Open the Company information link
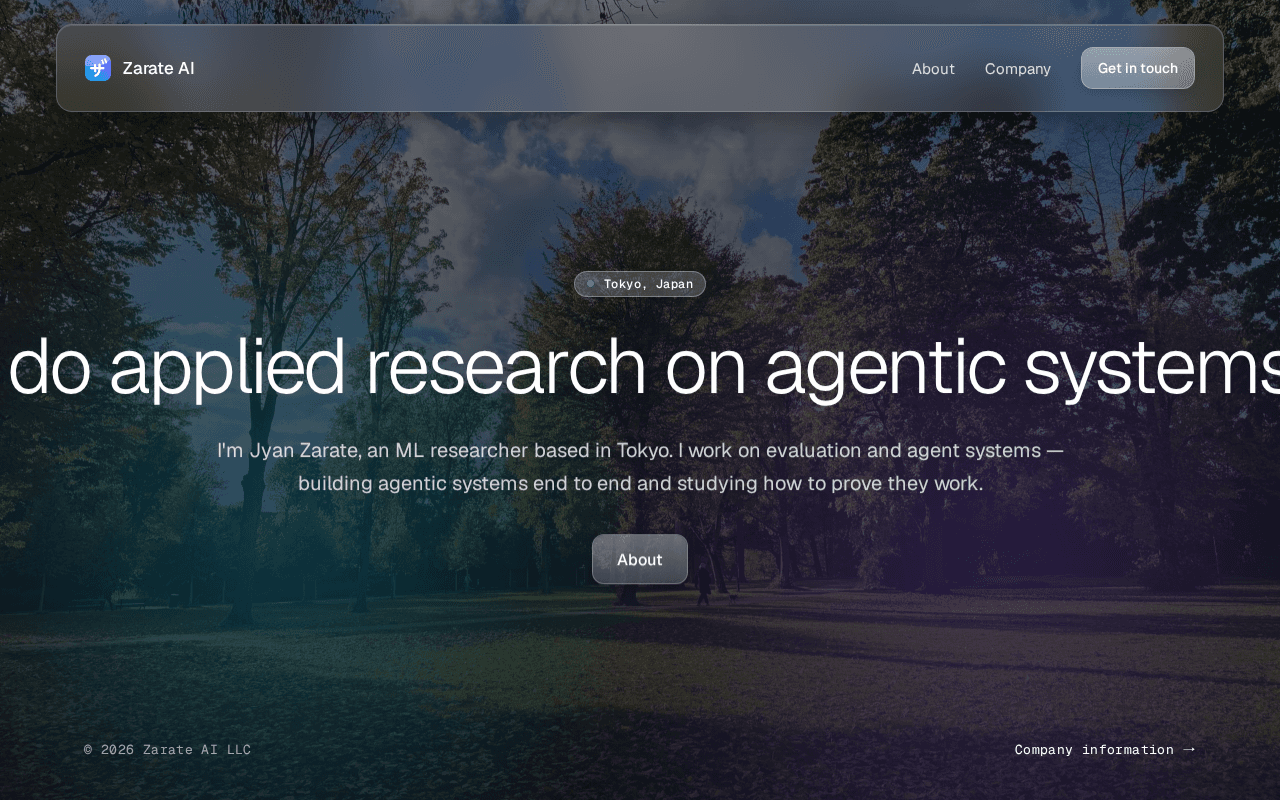1280x800 pixels. click(x=1105, y=749)
